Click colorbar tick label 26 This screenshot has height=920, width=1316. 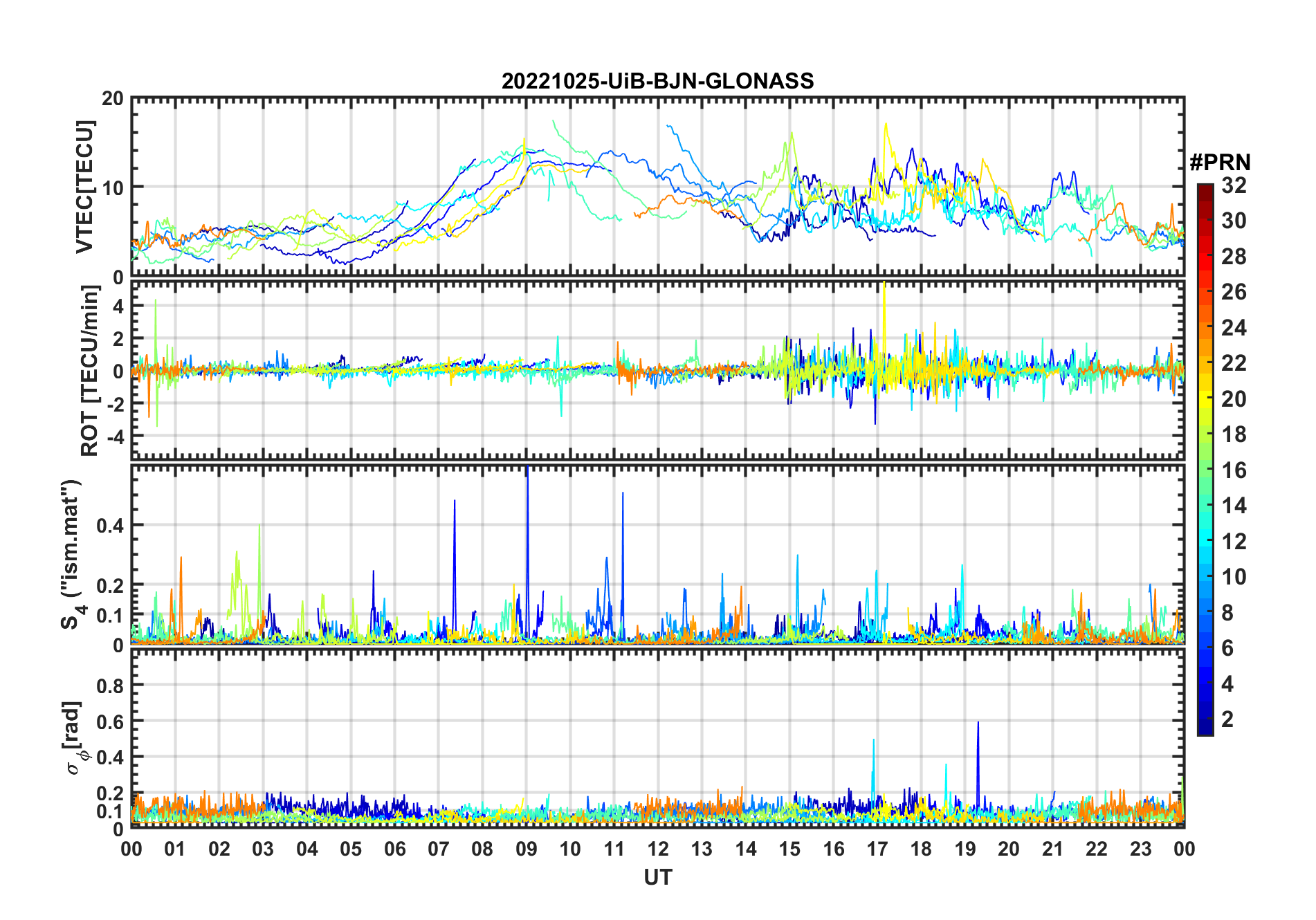click(x=1234, y=292)
